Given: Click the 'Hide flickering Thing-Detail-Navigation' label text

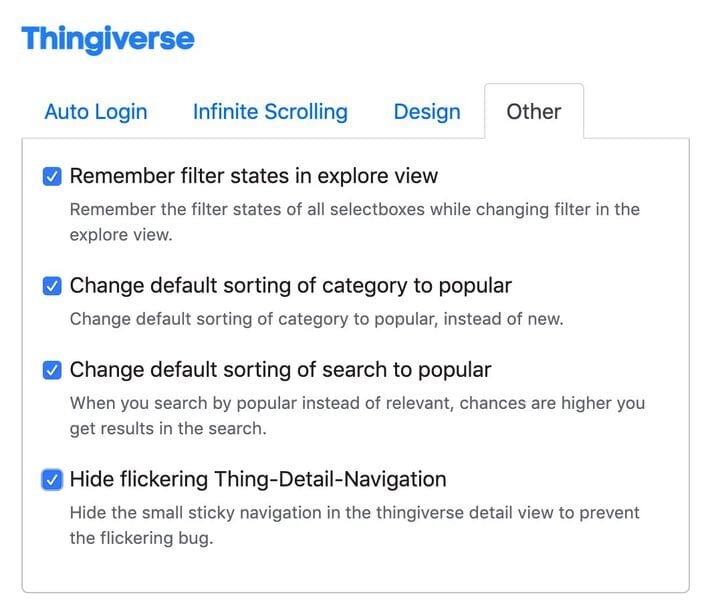Looking at the screenshot, I should coord(258,480).
